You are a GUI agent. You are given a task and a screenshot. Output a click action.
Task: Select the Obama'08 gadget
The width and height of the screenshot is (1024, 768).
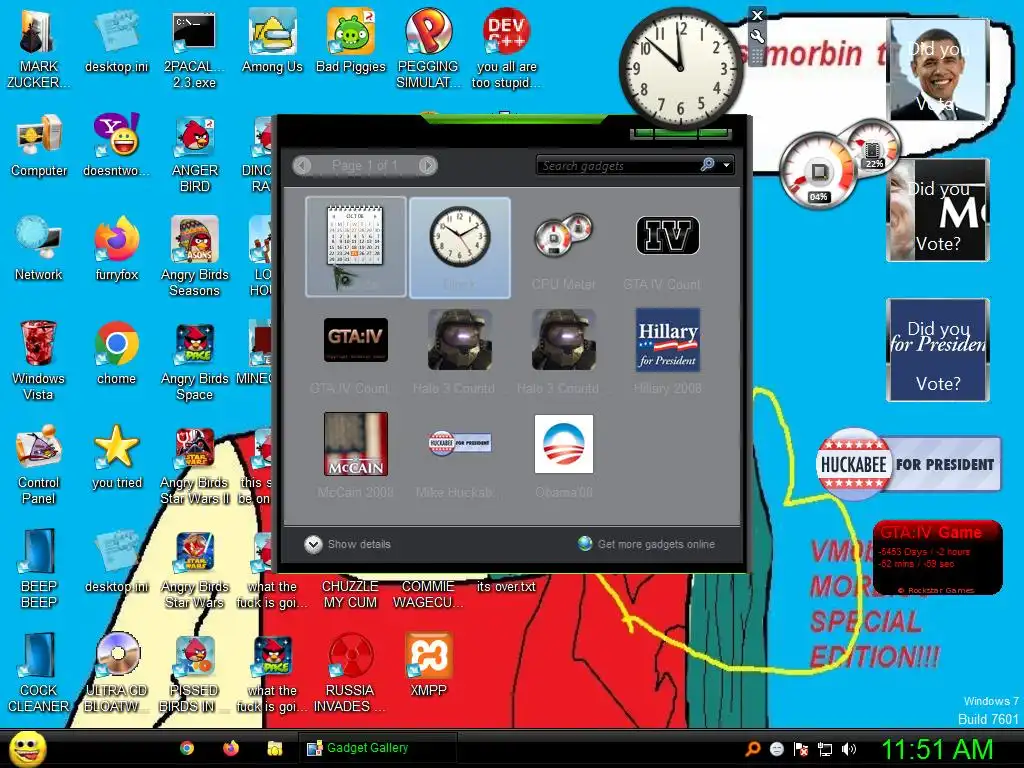tap(564, 455)
